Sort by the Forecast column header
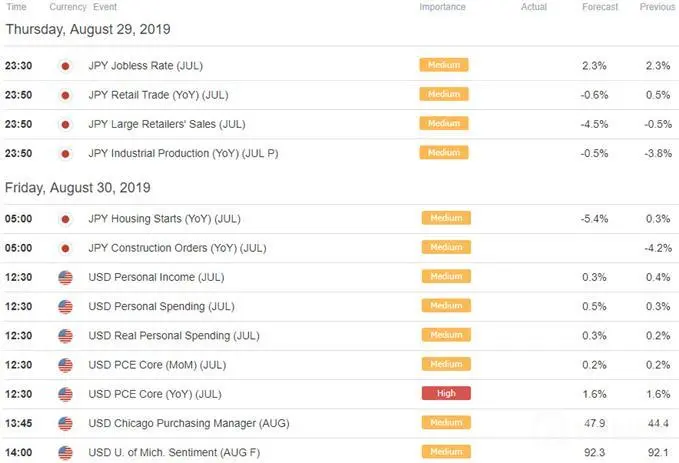The image size is (679, 463). 600,7
